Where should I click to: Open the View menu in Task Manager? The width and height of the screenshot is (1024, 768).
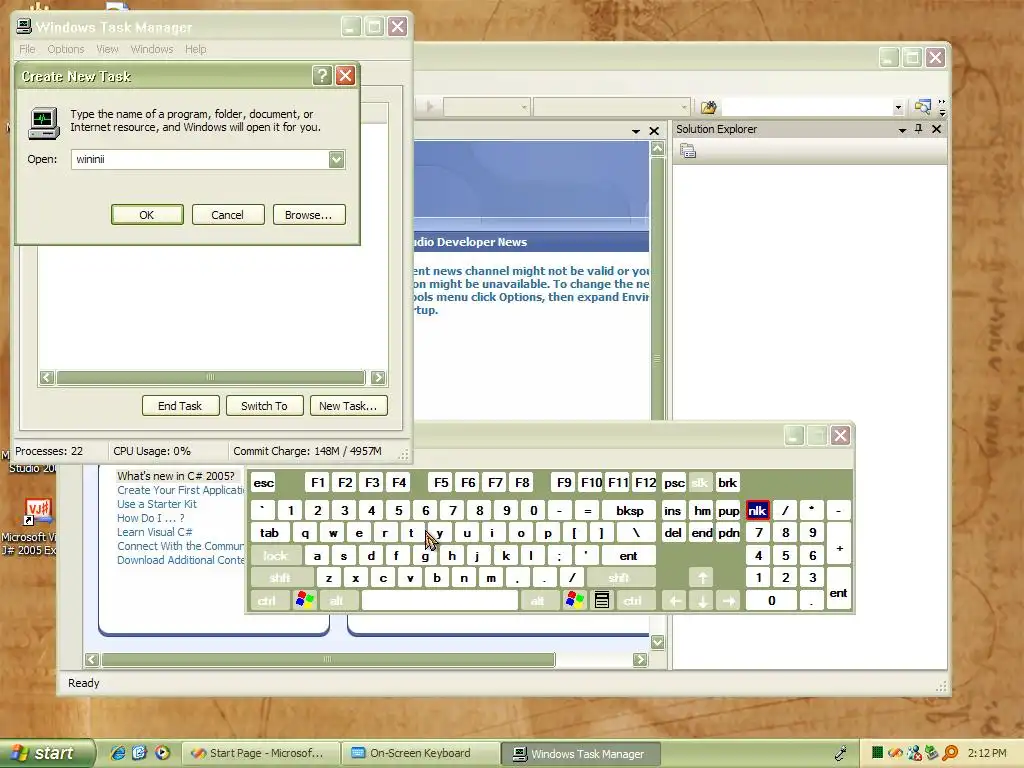click(107, 49)
